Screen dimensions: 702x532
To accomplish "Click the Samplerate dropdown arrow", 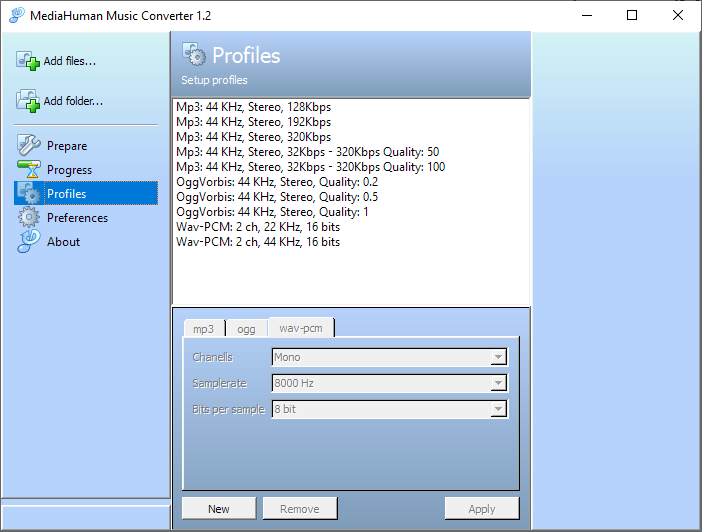I will (x=498, y=383).
